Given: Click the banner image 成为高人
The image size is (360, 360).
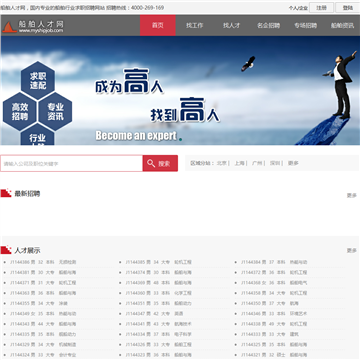Looking at the screenshot, I should coord(180,90).
